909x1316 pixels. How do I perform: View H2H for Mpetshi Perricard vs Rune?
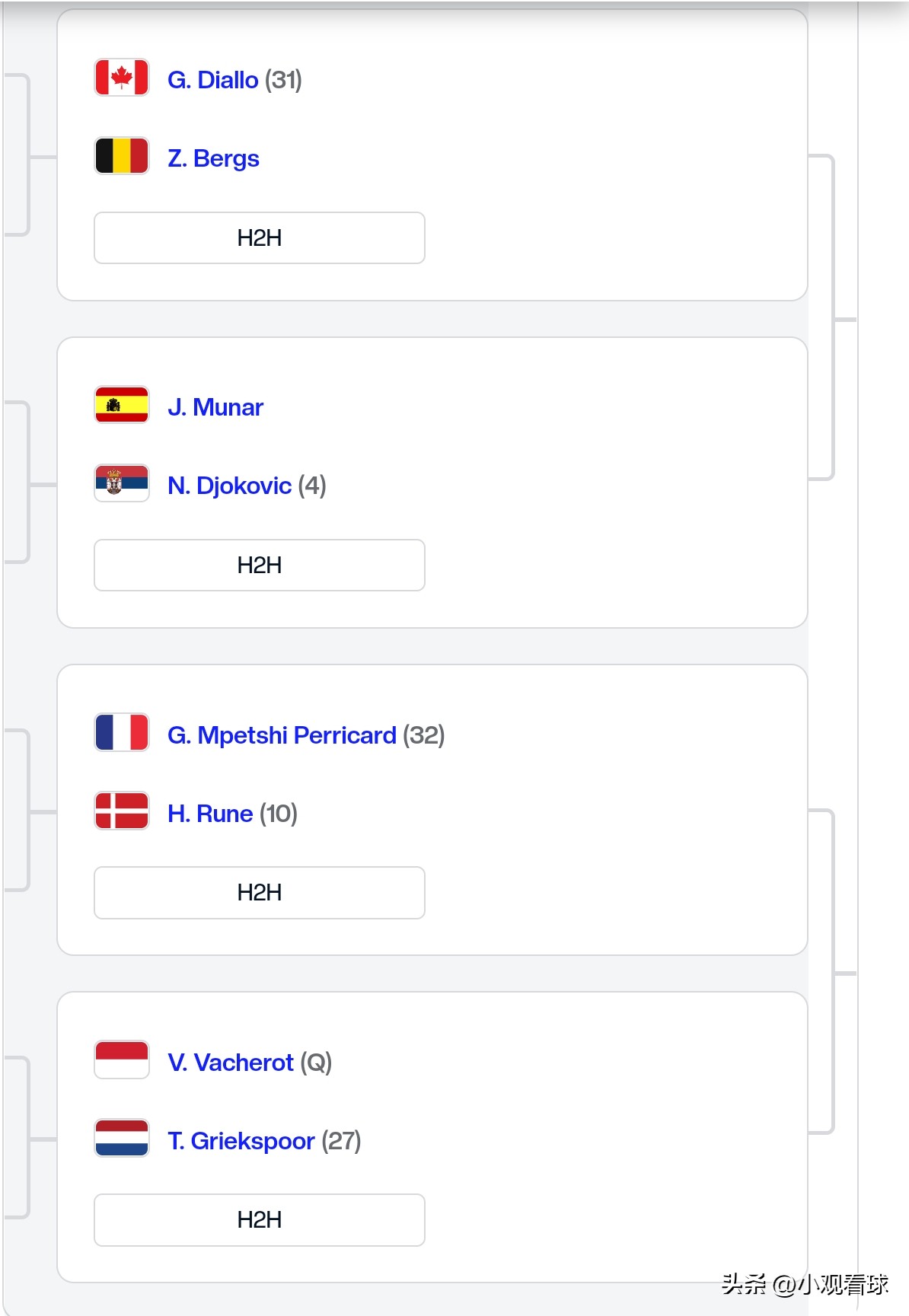(260, 893)
